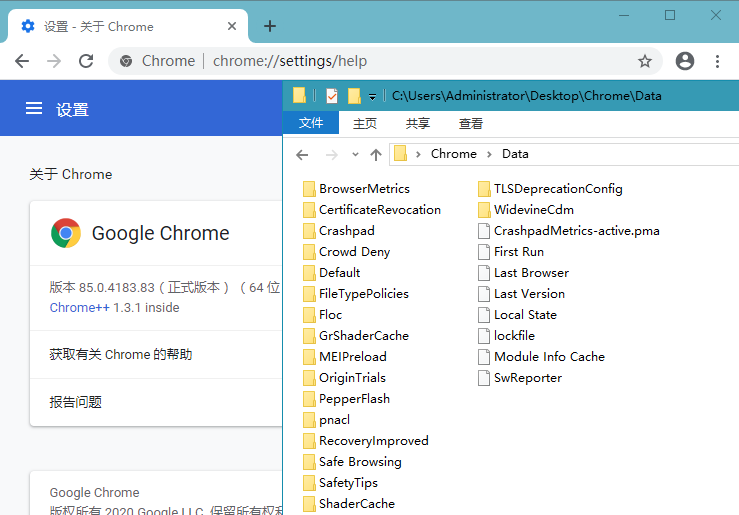Image resolution: width=739 pixels, height=515 pixels.
Task: Select the SafetyTips folder
Action: tap(341, 483)
